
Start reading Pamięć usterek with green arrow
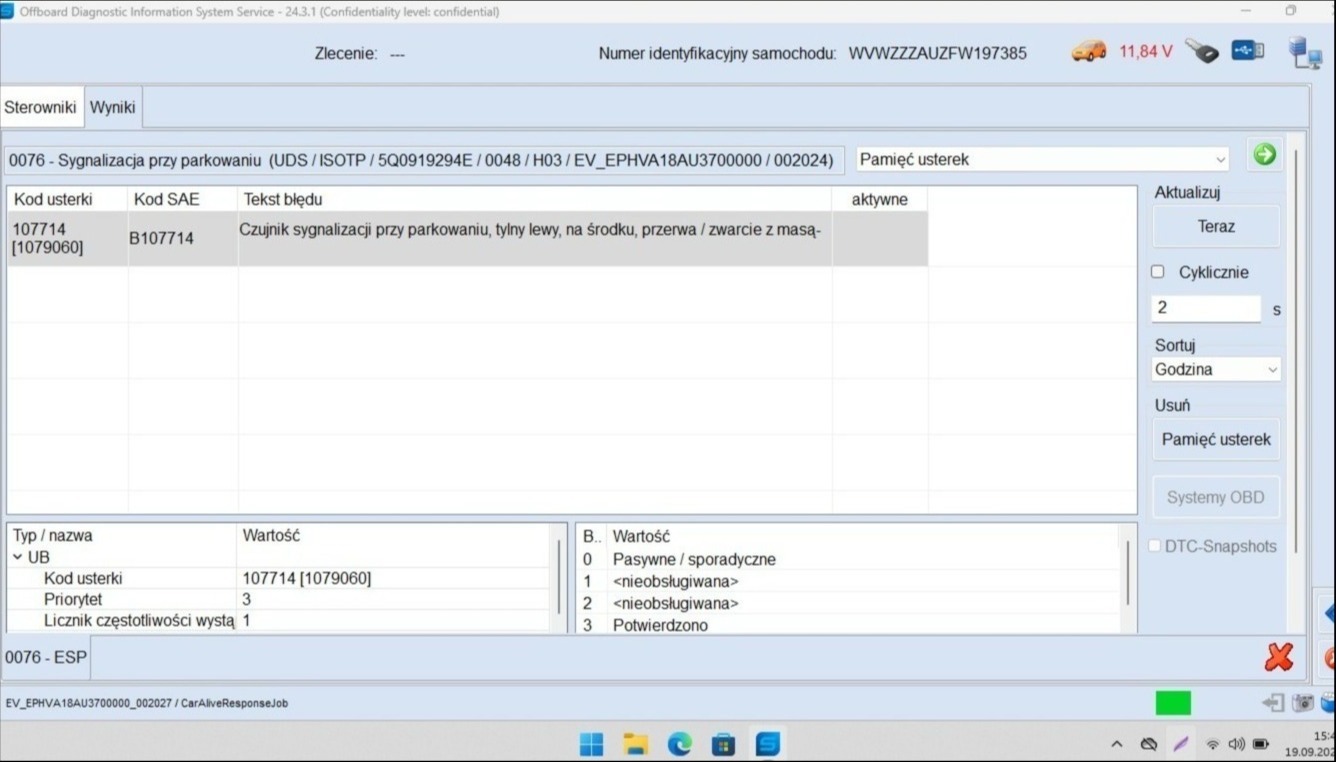(x=1264, y=155)
